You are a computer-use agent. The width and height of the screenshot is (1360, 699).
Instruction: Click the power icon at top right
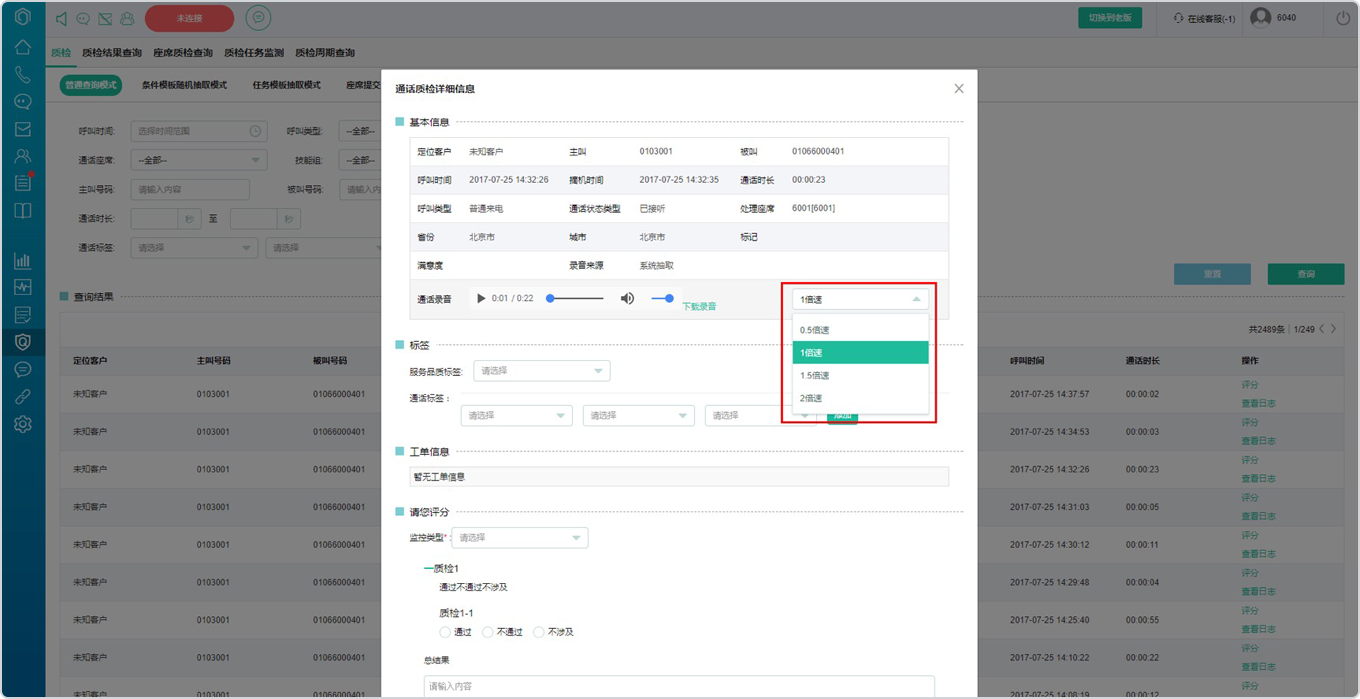point(1343,18)
